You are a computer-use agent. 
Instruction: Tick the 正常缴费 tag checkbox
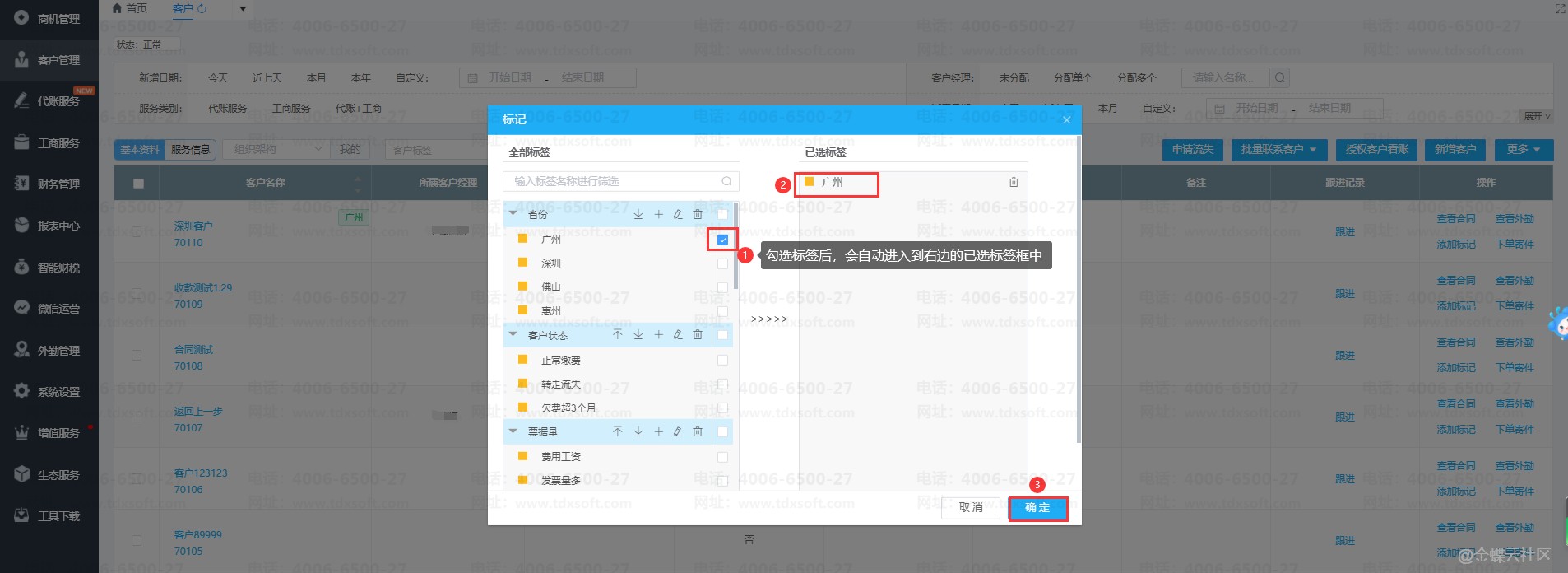click(722, 360)
